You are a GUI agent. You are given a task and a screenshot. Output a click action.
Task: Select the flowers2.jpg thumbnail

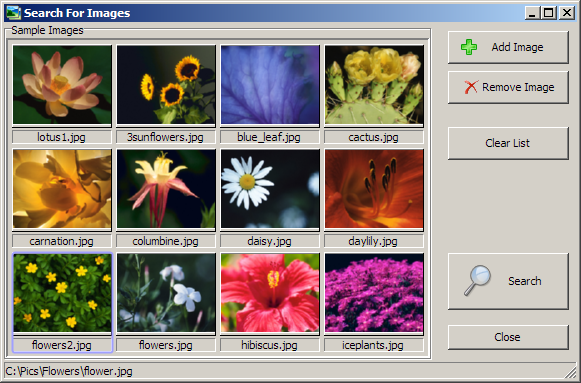62,293
